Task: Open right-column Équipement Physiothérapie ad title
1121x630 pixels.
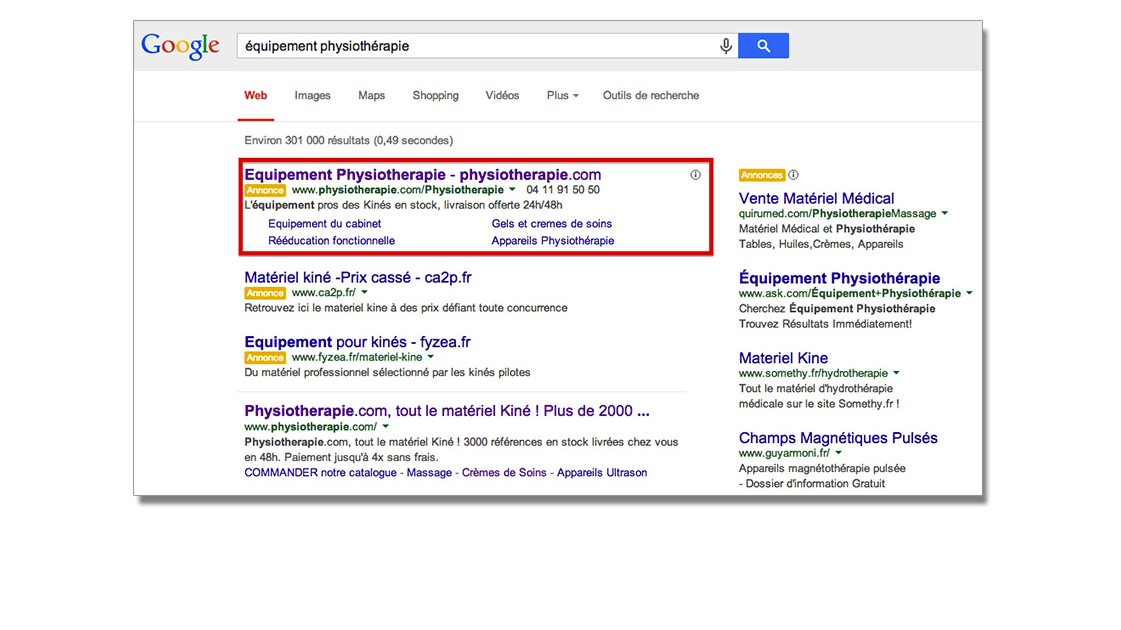Action: (x=839, y=278)
